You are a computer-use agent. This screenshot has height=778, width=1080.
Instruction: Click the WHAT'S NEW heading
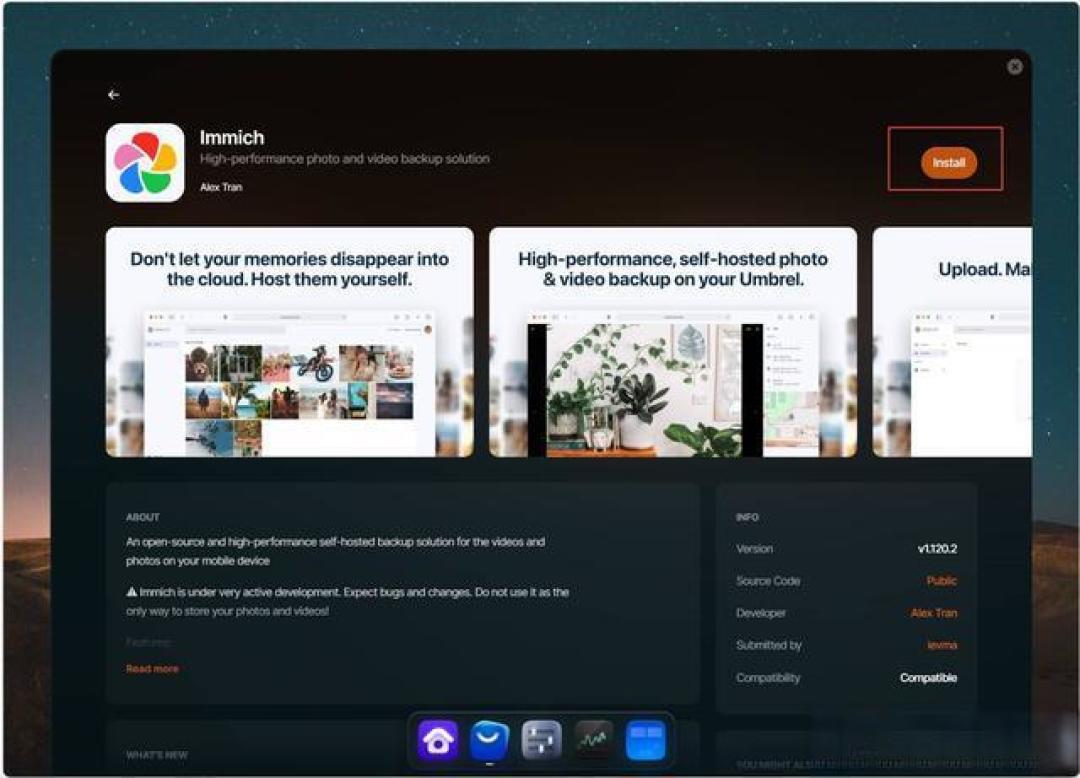(157, 755)
